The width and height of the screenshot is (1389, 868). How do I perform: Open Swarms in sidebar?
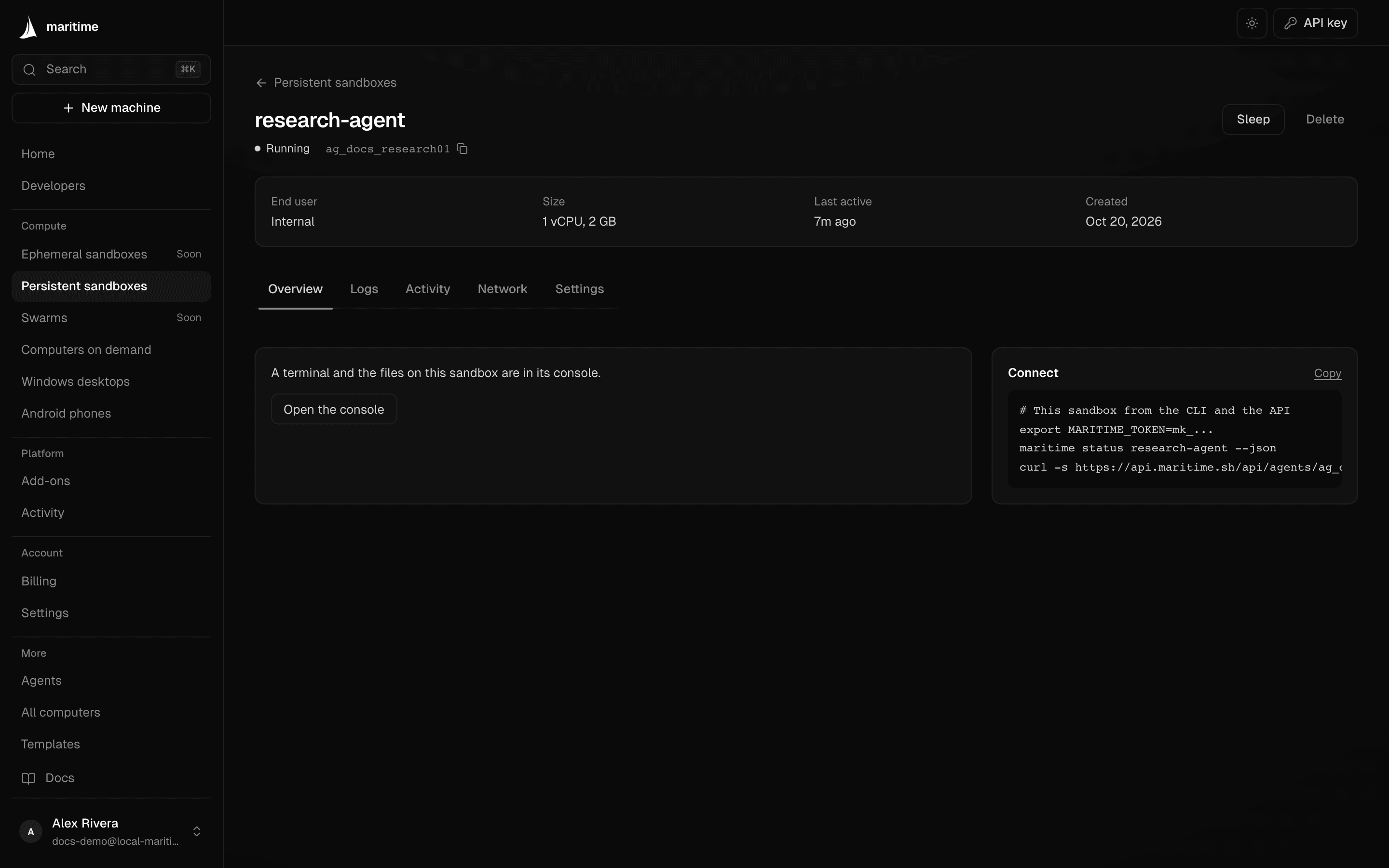(111, 318)
